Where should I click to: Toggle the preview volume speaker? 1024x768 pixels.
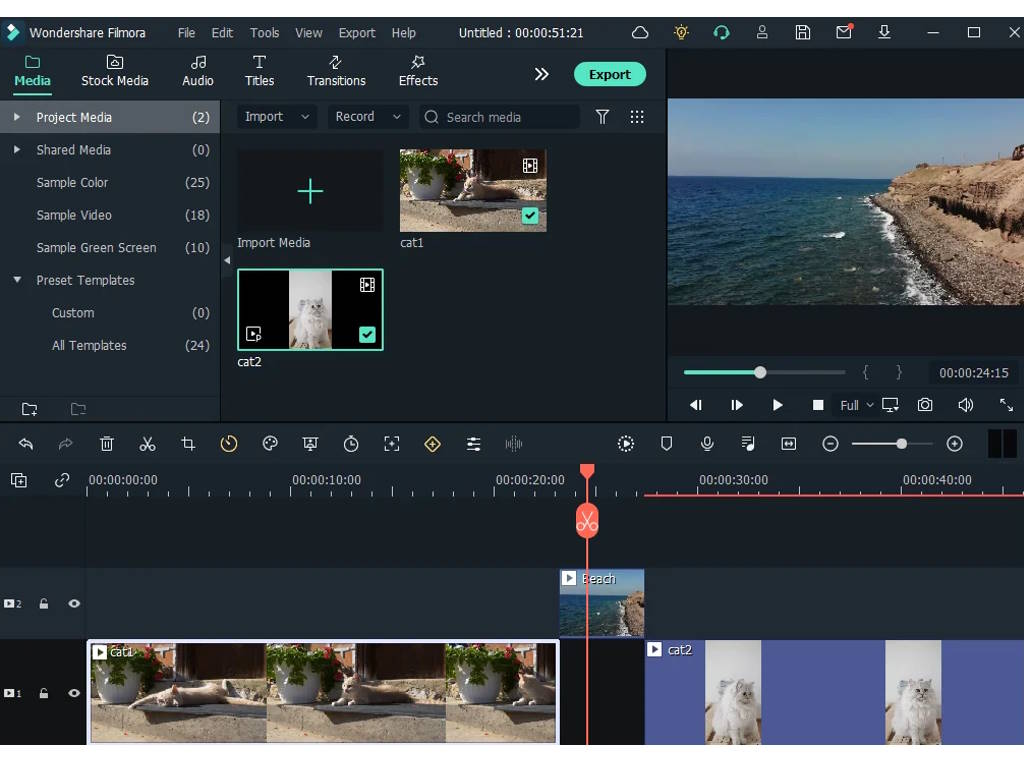pyautogui.click(x=965, y=405)
